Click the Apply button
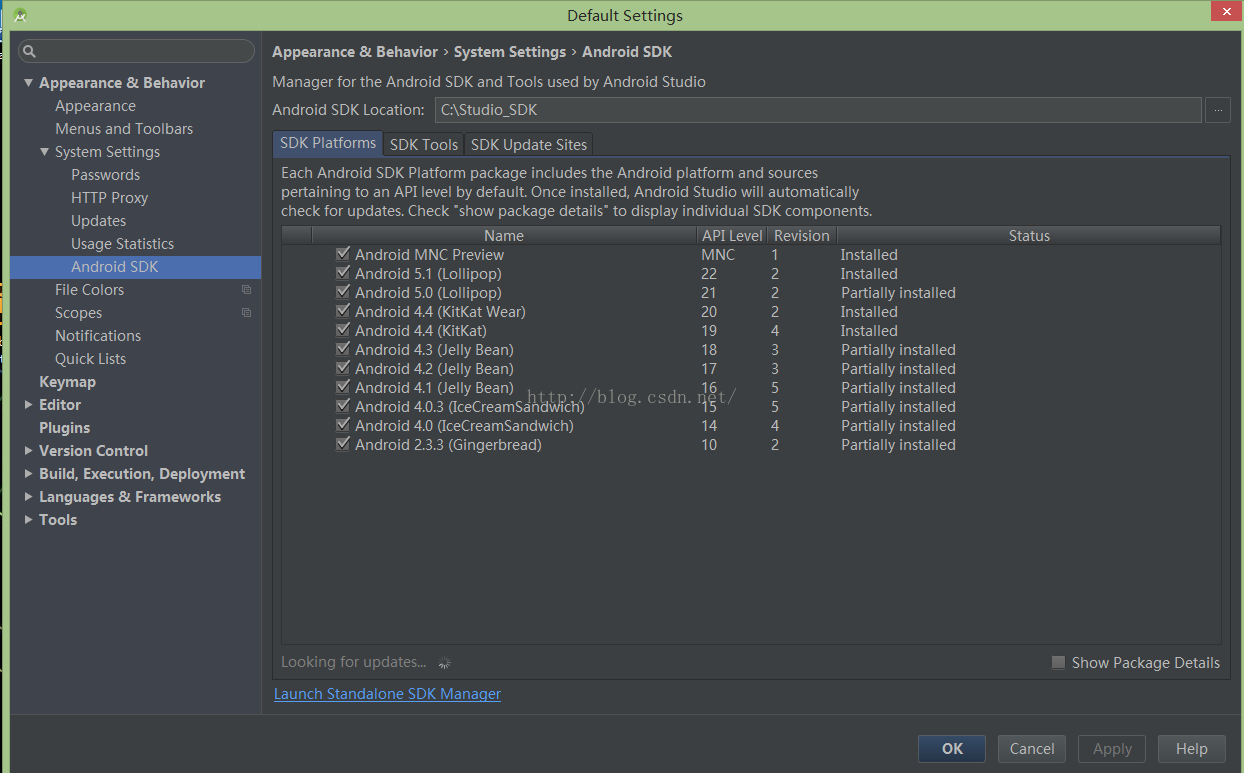This screenshot has width=1244, height=773. click(x=1112, y=748)
